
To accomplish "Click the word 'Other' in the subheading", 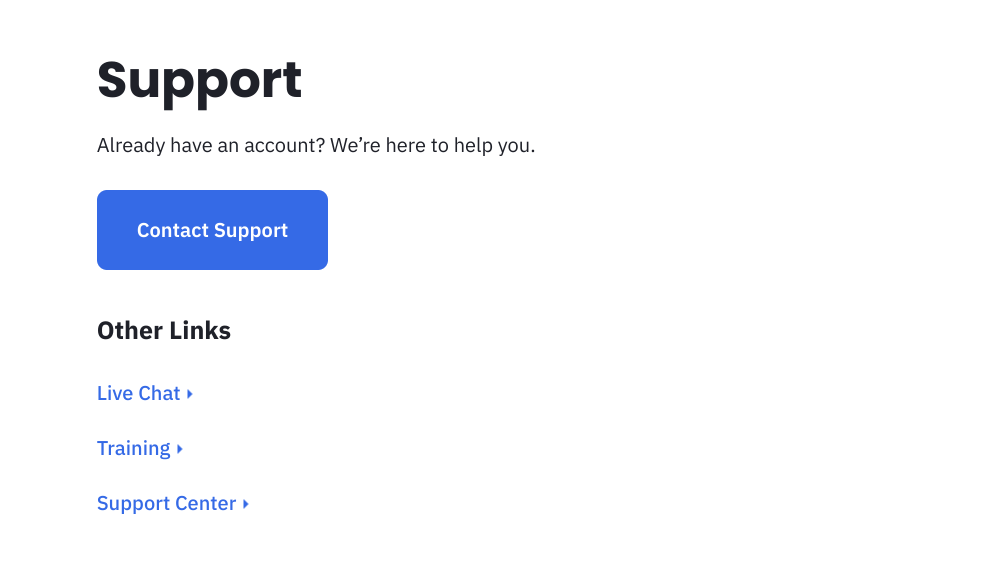I will point(128,331).
